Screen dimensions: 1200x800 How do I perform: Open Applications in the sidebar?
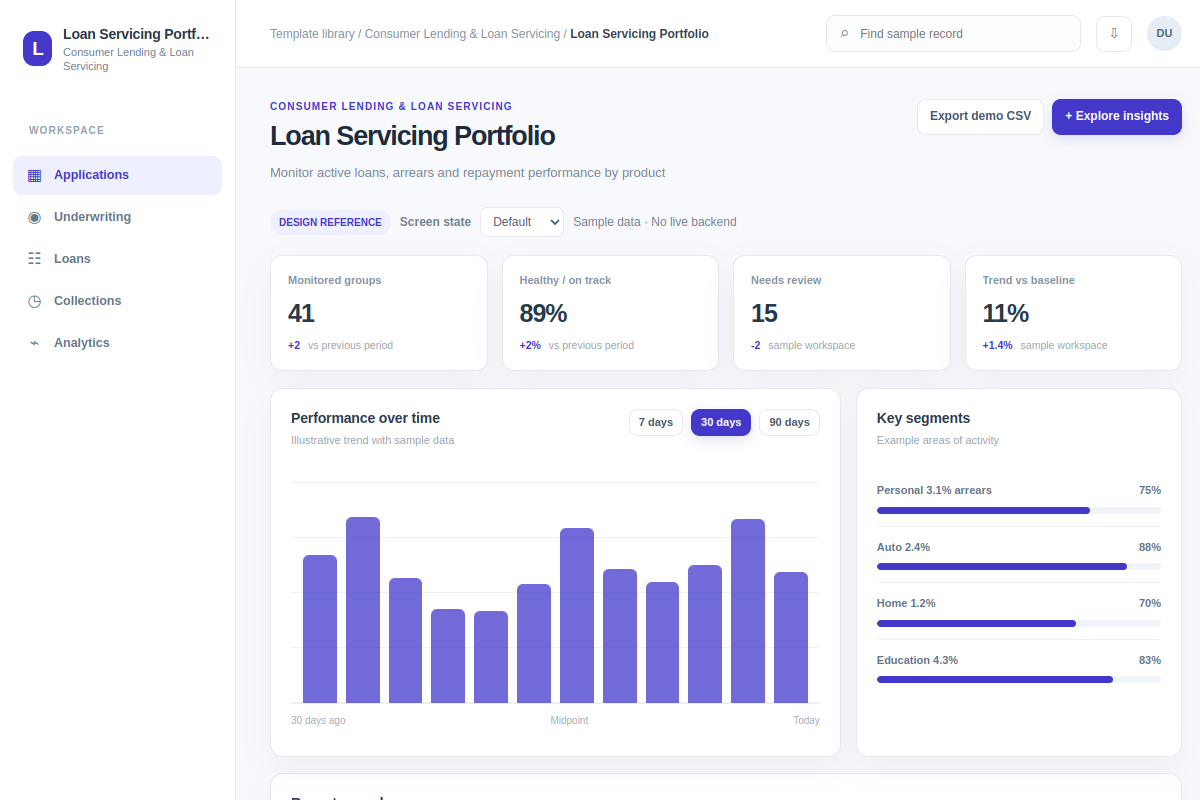pyautogui.click(x=117, y=175)
